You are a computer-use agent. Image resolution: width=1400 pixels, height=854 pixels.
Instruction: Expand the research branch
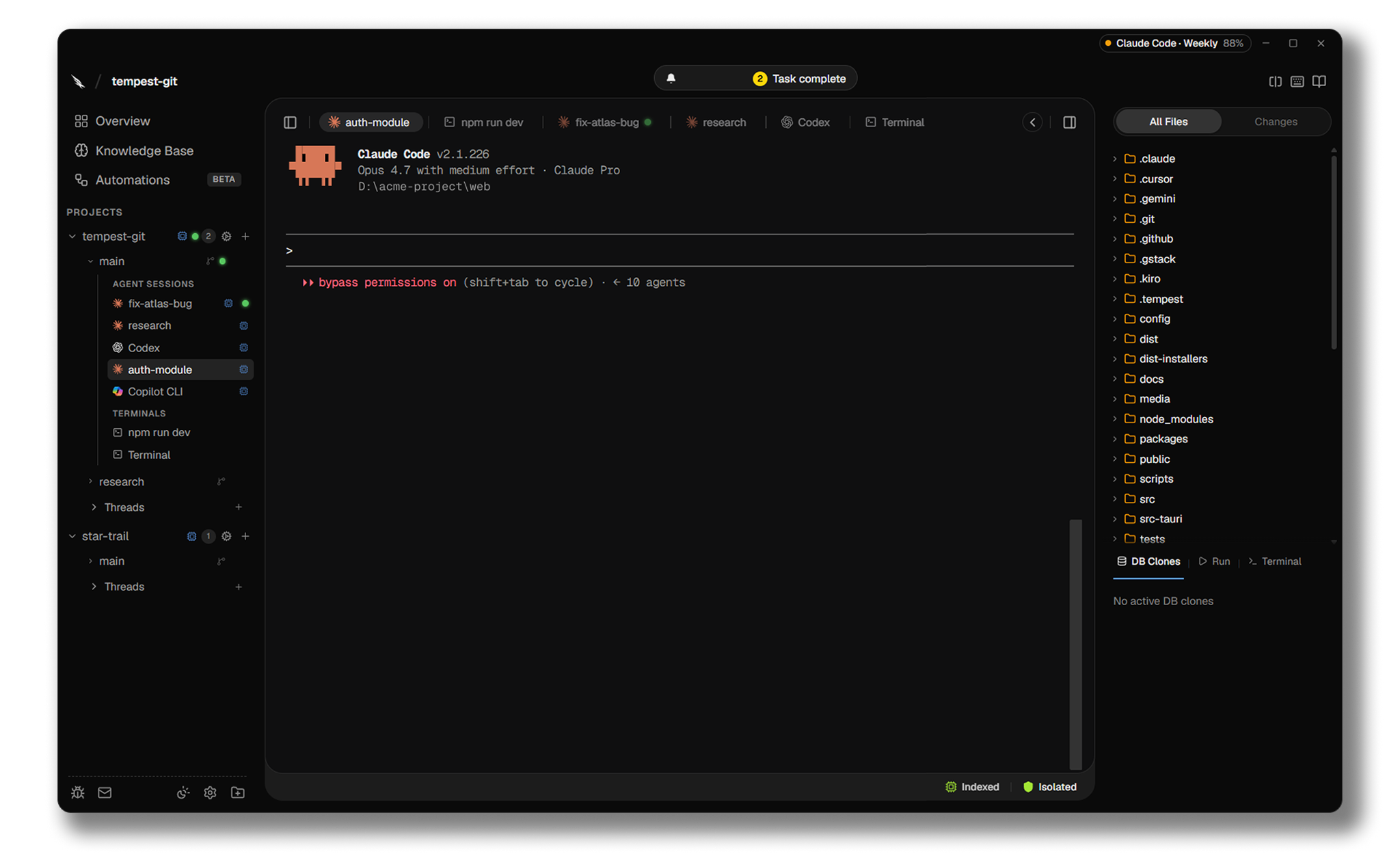[90, 481]
